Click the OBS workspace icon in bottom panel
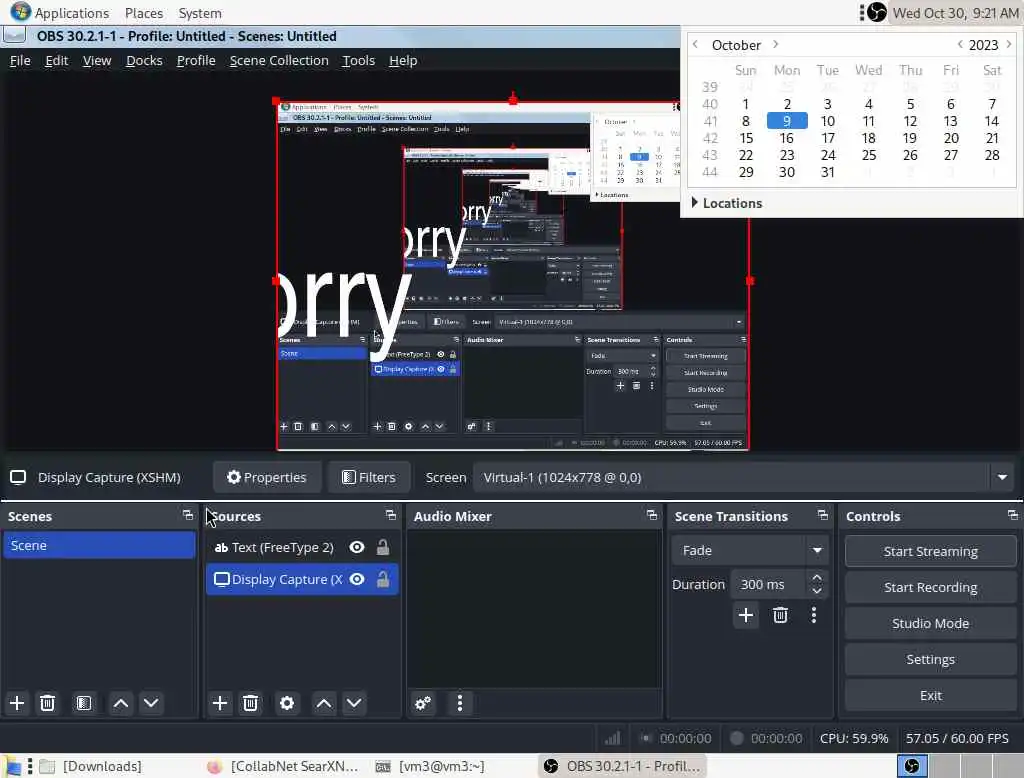Image resolution: width=1024 pixels, height=778 pixels. (x=912, y=766)
